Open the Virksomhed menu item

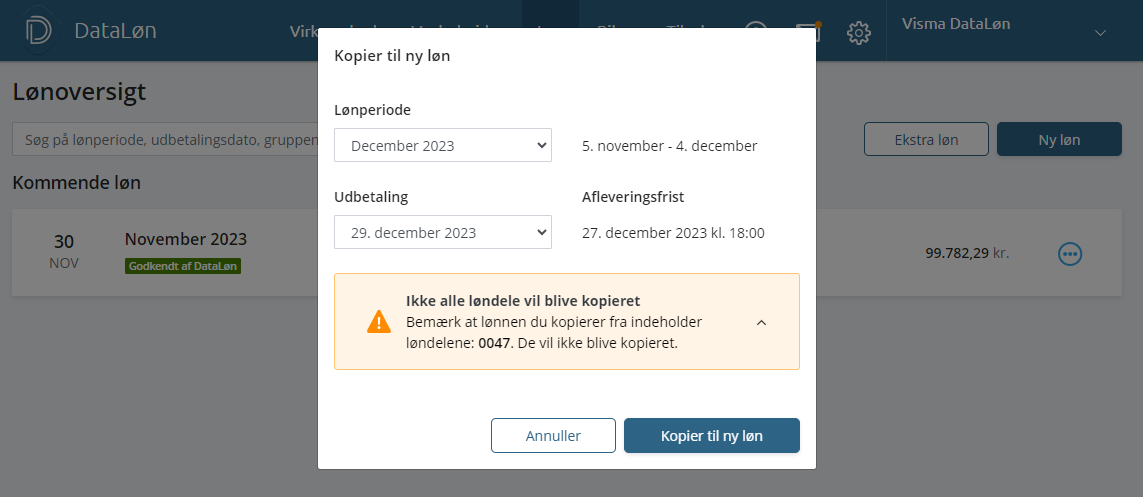pos(305,31)
